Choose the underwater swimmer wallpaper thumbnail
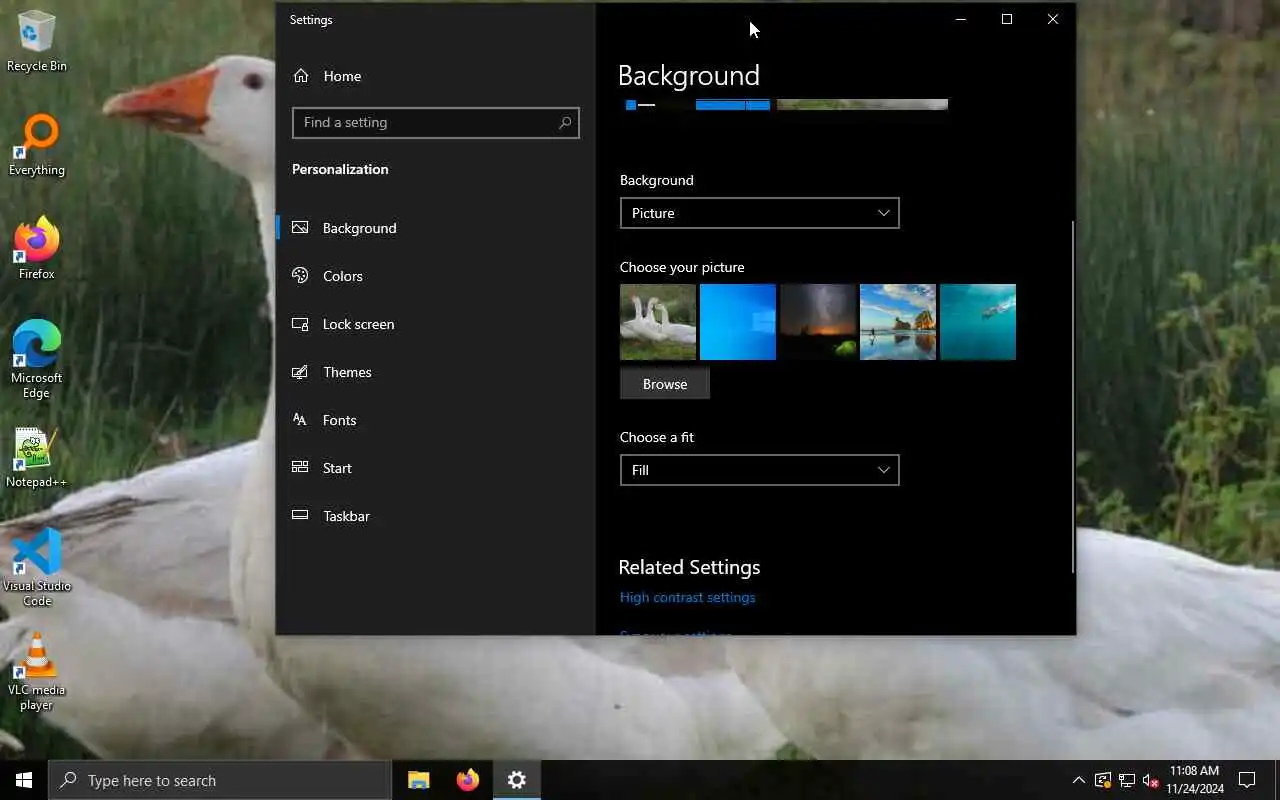This screenshot has width=1280, height=800. point(978,322)
